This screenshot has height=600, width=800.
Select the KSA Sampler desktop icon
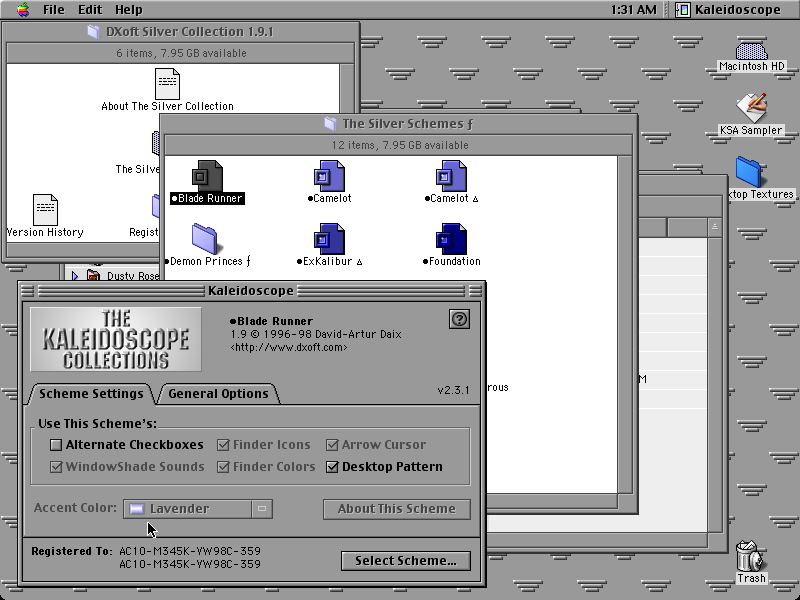[751, 108]
